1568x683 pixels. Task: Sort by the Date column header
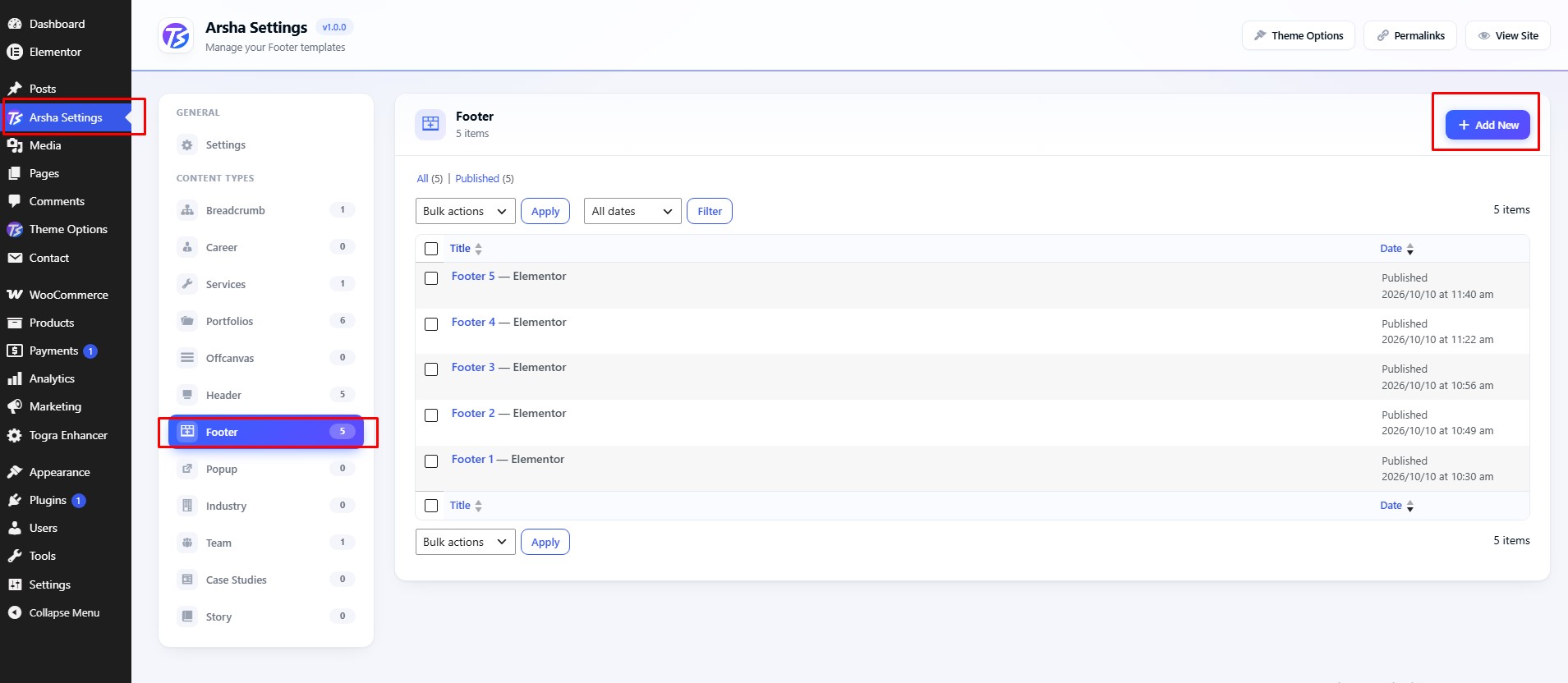(x=1396, y=249)
